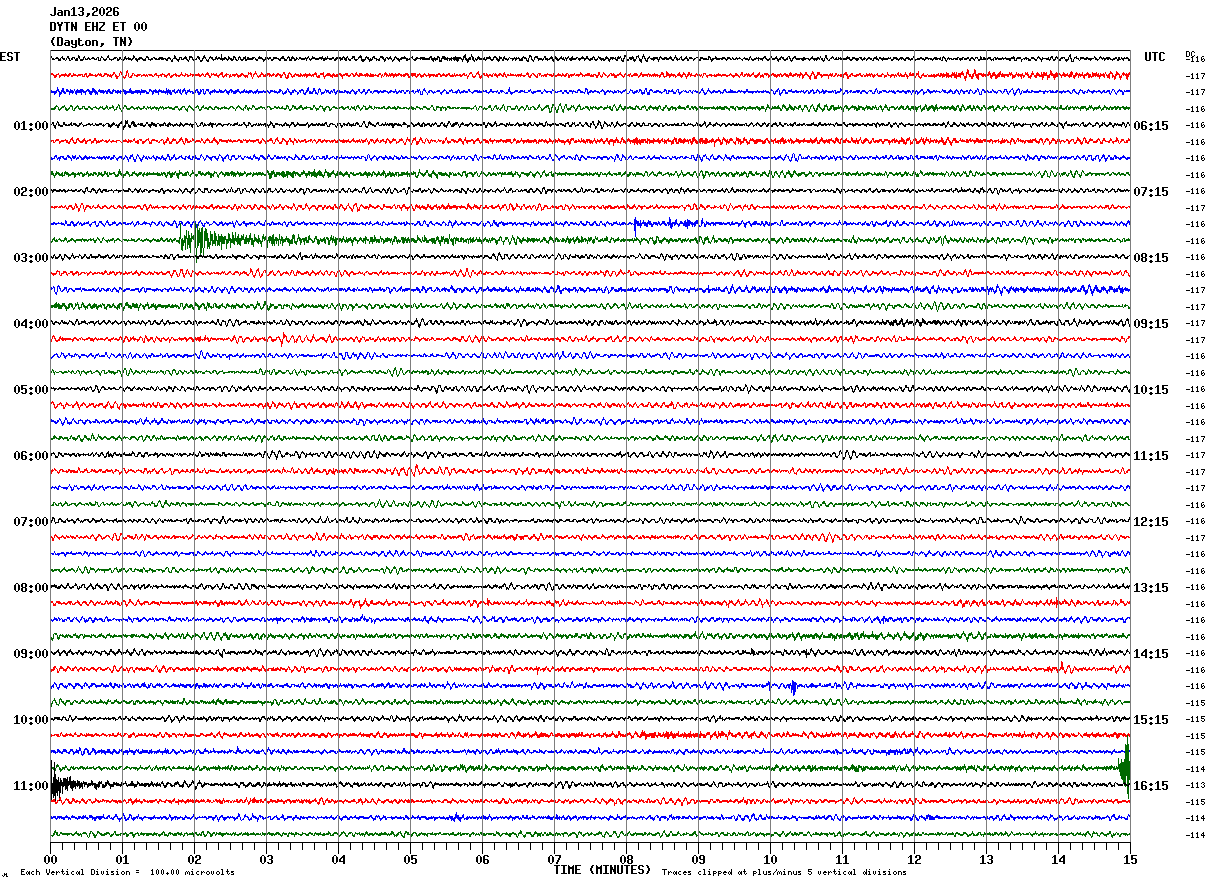
Task: Click the (Dayton, TN) location label
Action: 91,42
